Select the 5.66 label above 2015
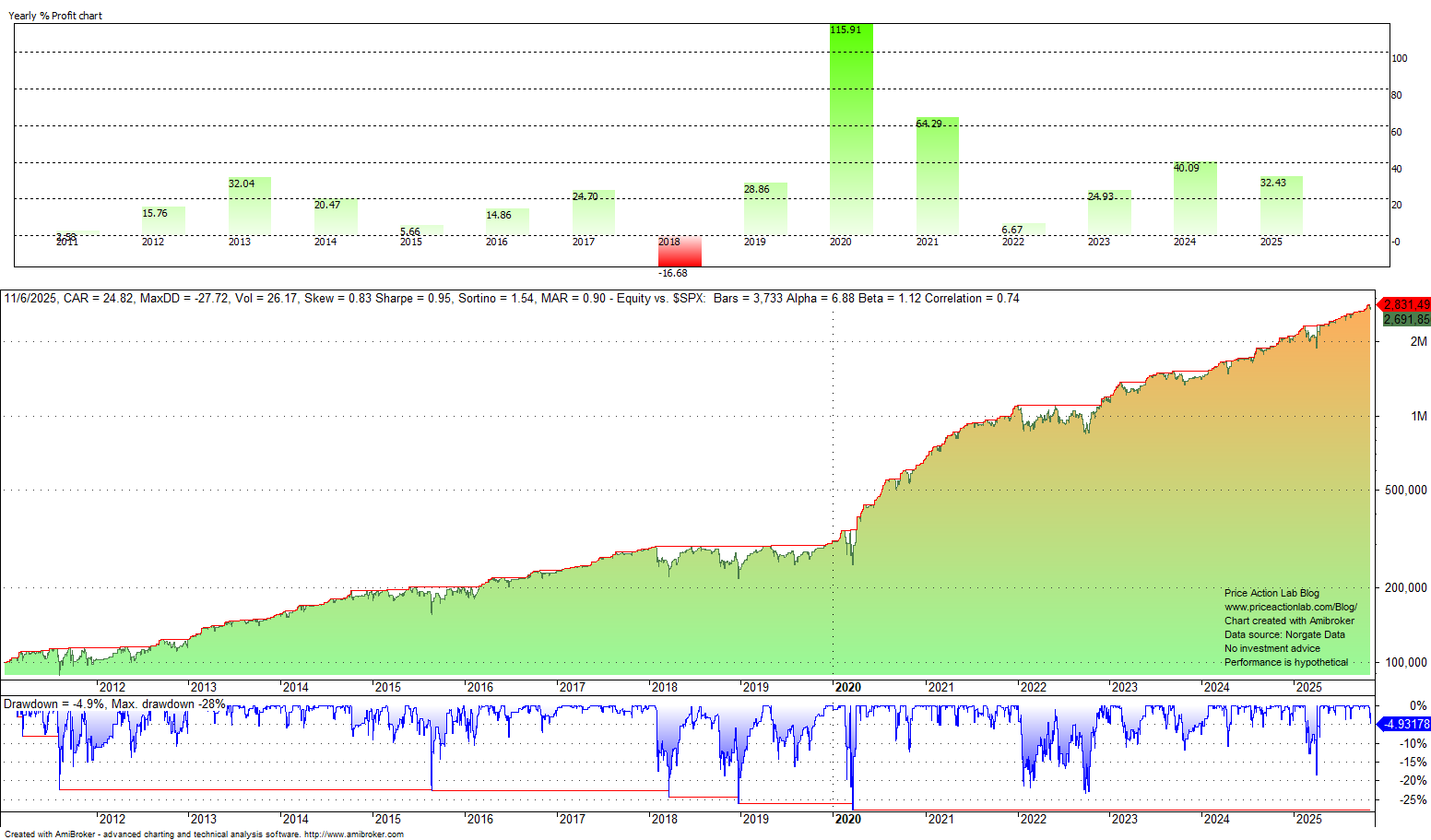 coord(410,231)
